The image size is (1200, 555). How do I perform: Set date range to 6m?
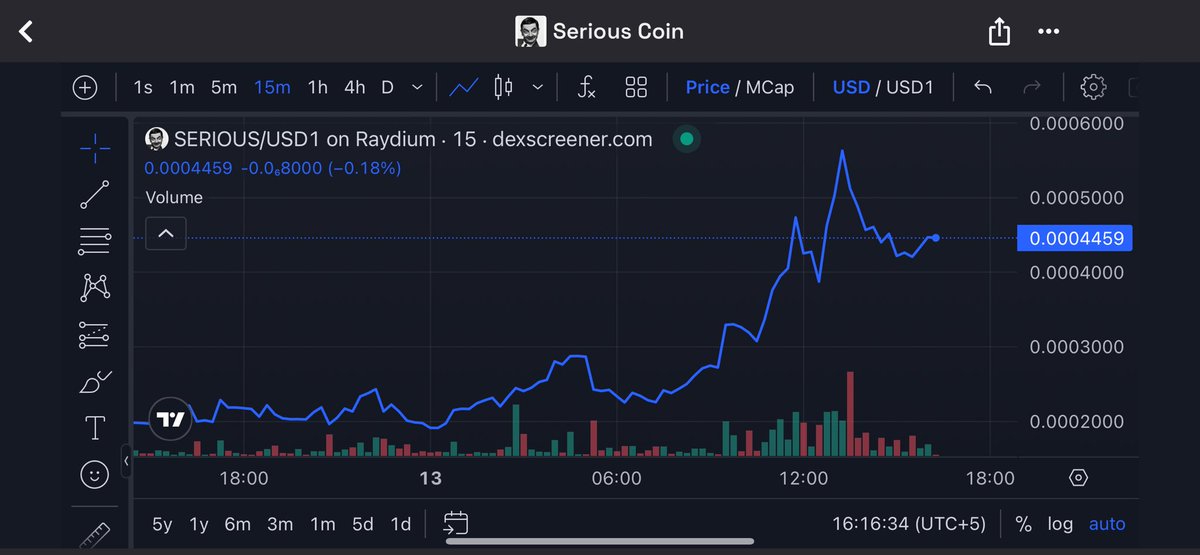click(x=237, y=524)
